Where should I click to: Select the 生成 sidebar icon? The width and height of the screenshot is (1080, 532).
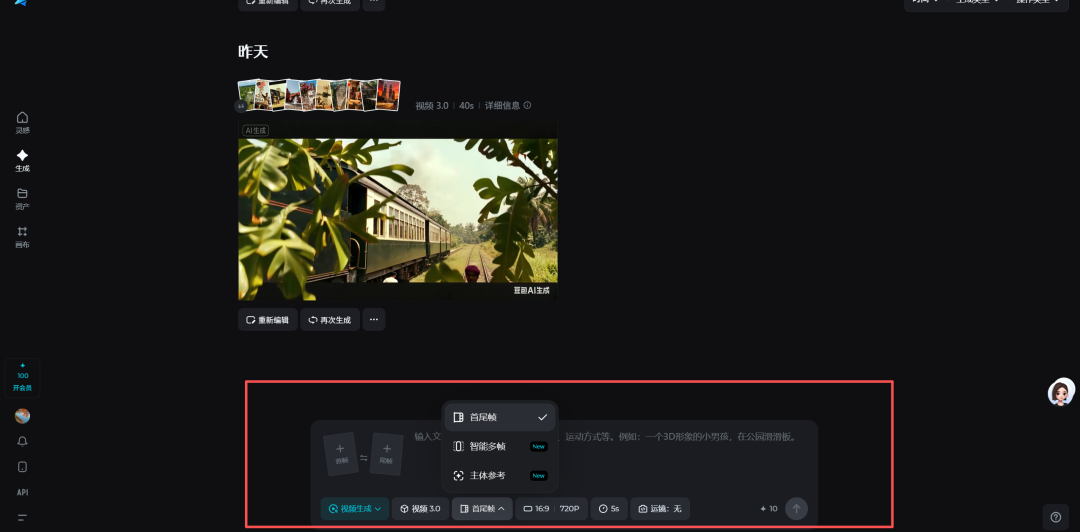coord(23,160)
